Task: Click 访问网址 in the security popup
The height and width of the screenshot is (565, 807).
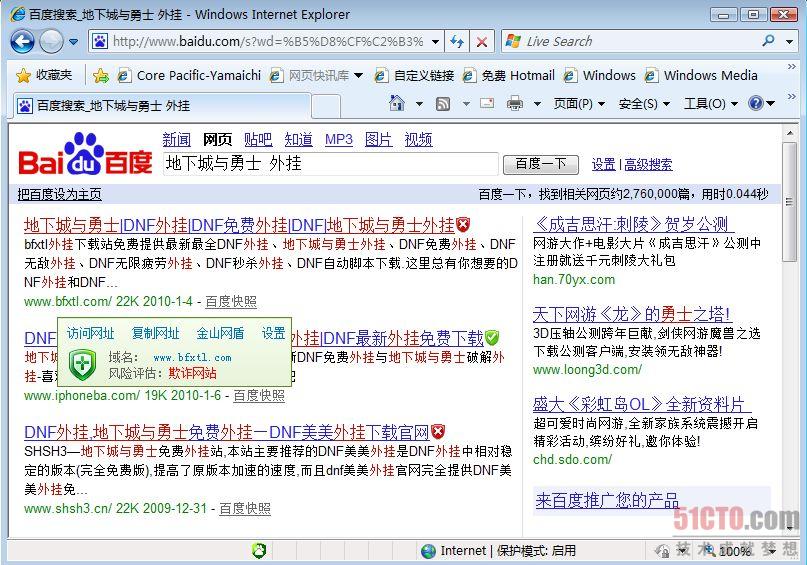Action: pos(91,333)
